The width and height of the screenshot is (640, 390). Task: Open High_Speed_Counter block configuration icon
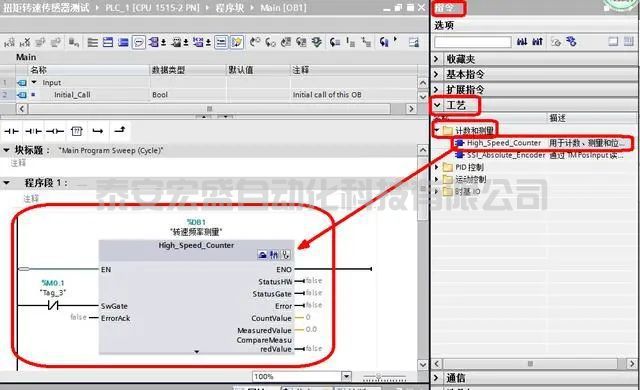[x=262, y=255]
